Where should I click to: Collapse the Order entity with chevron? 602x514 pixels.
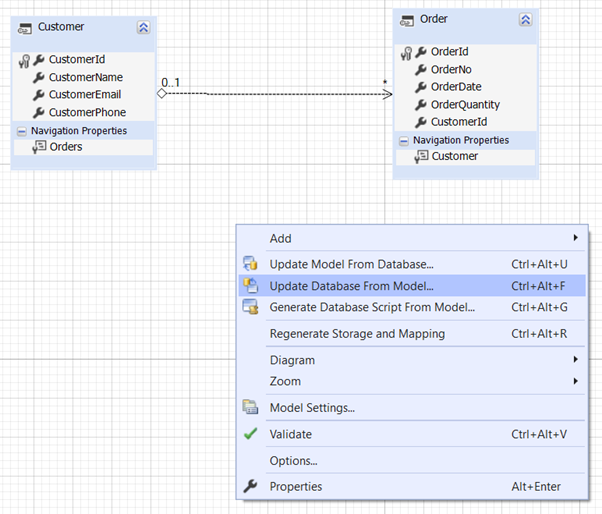(x=525, y=20)
